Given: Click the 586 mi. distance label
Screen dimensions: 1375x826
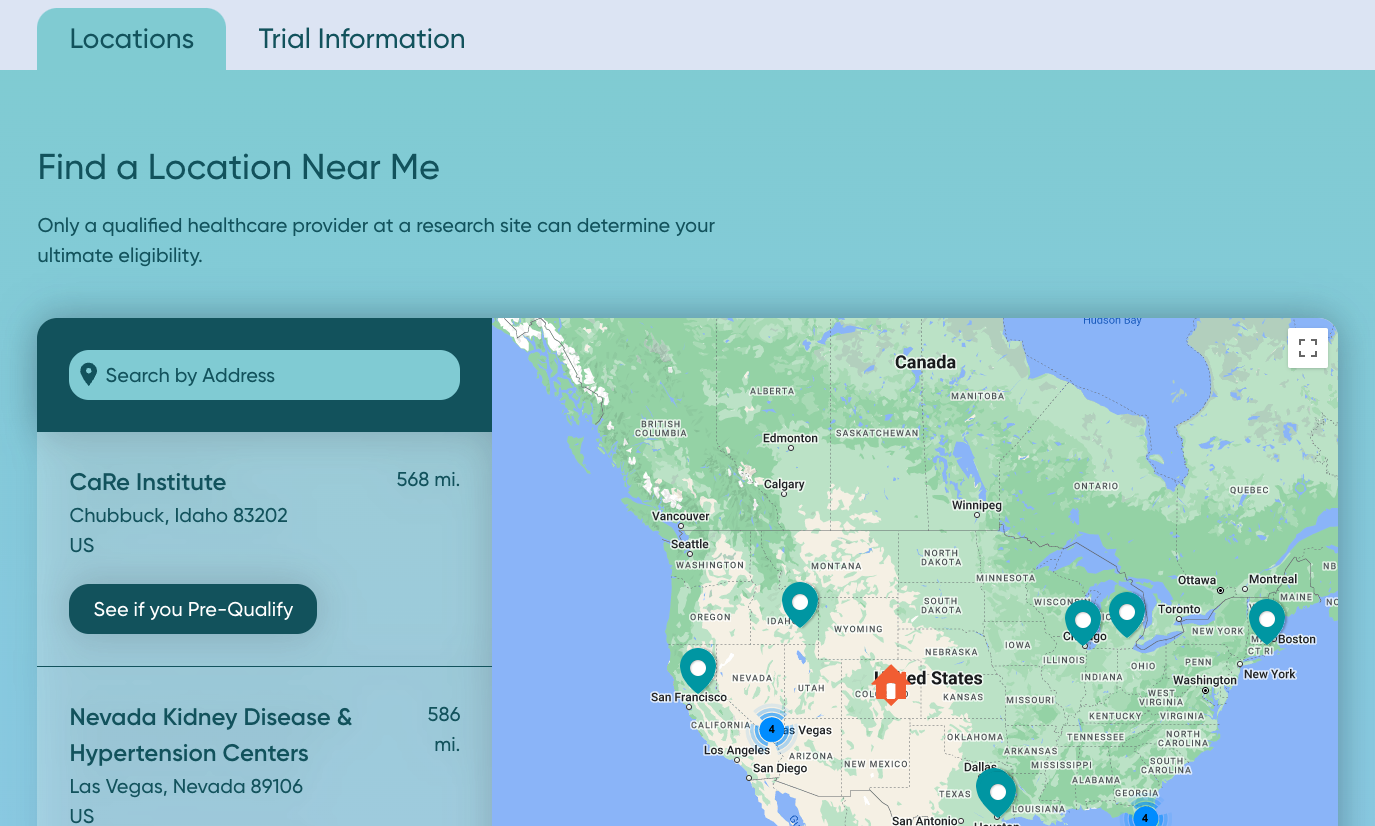Looking at the screenshot, I should click(x=443, y=730).
